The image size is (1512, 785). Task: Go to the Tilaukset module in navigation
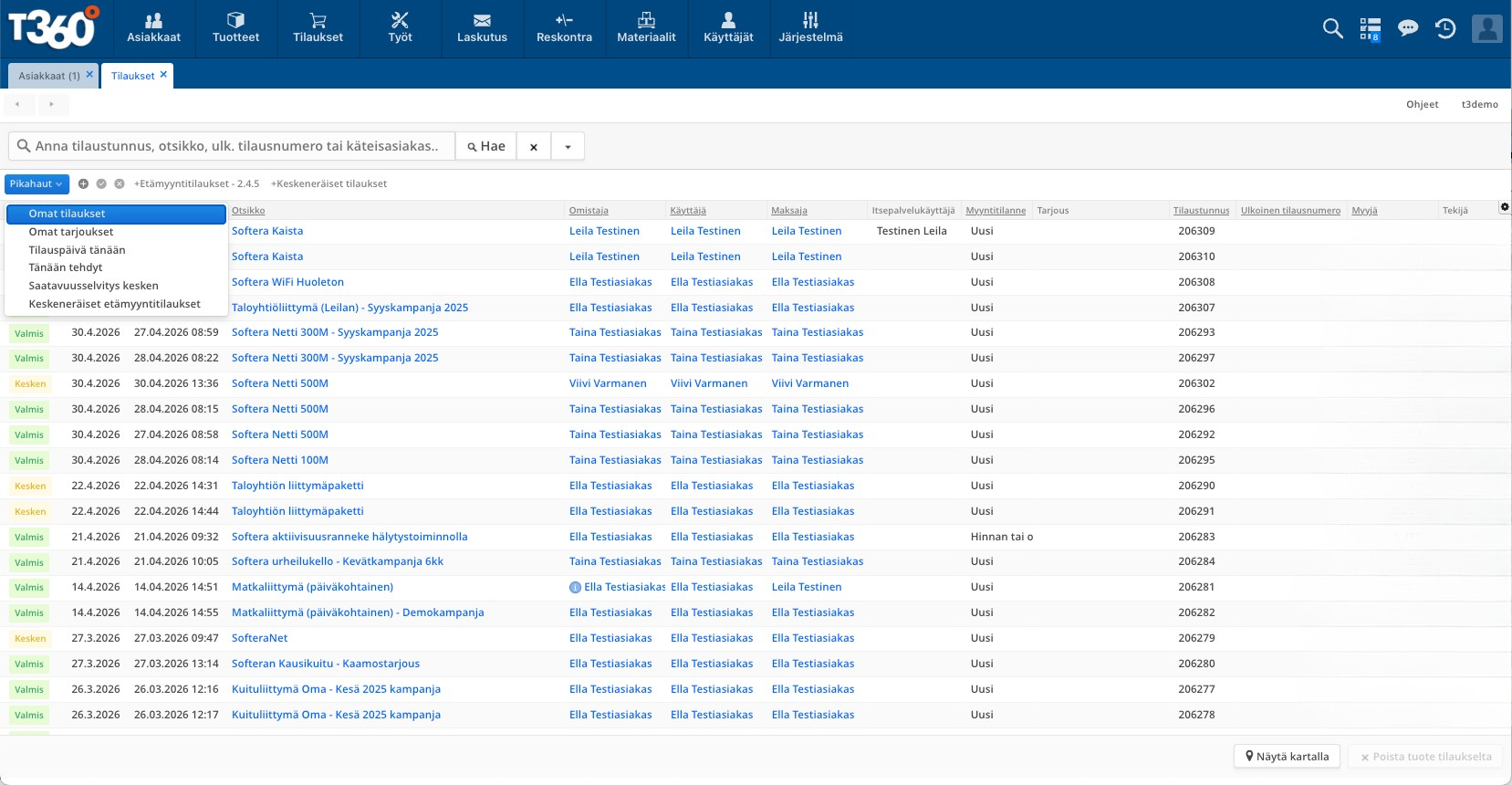pyautogui.click(x=318, y=28)
